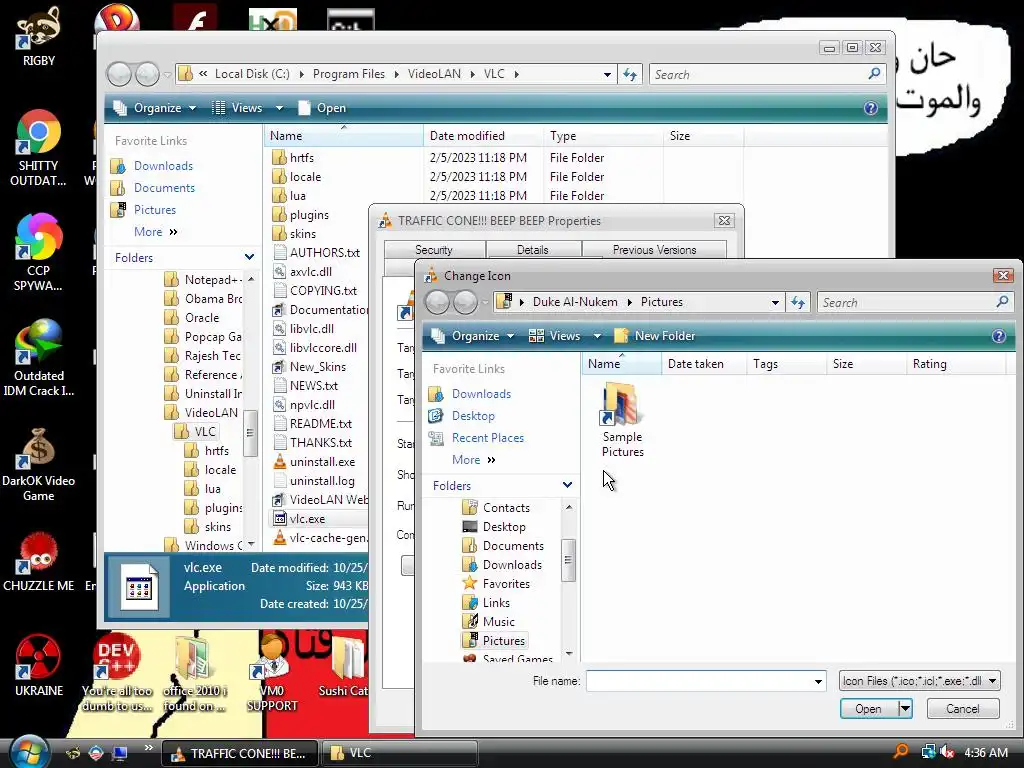Click Back button in VLC explorer window
Image resolution: width=1024 pixels, height=768 pixels.
(120, 74)
